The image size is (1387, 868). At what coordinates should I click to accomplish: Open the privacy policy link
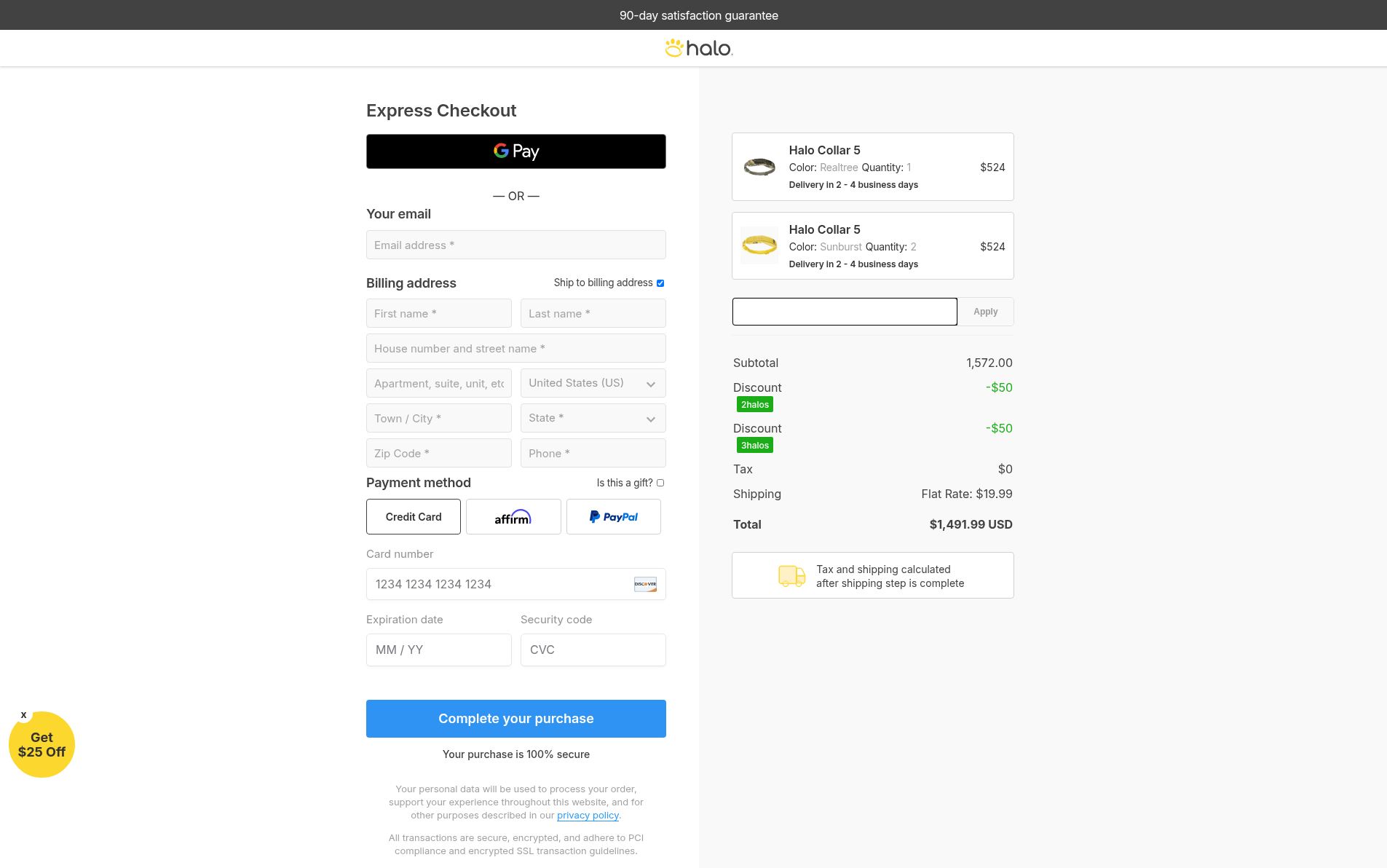coord(588,816)
